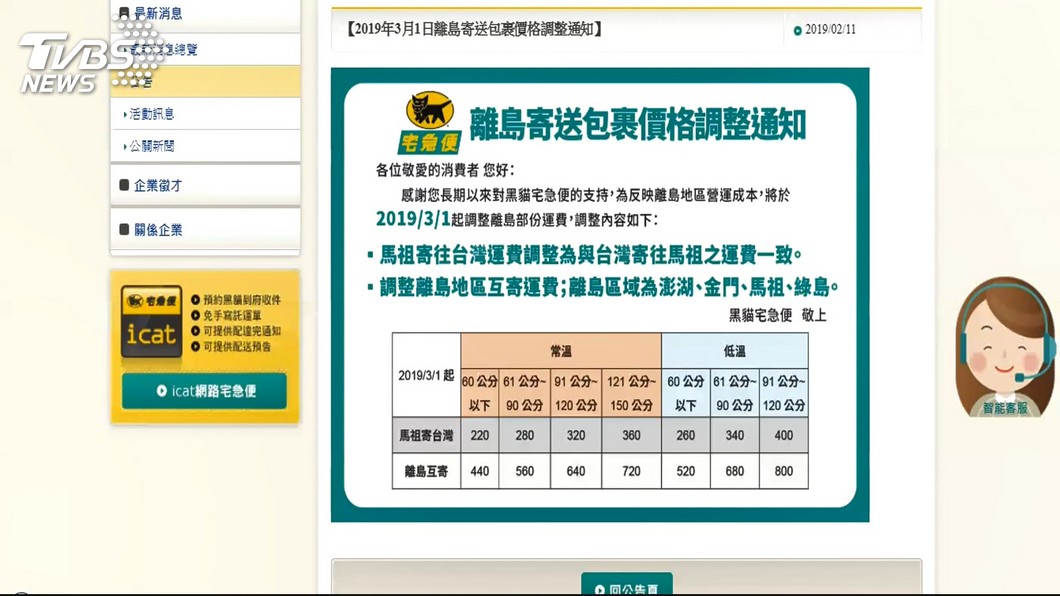The height and width of the screenshot is (596, 1060).
Task: Open the 活動訊息 submenu item
Action: pyautogui.click(x=206, y=114)
